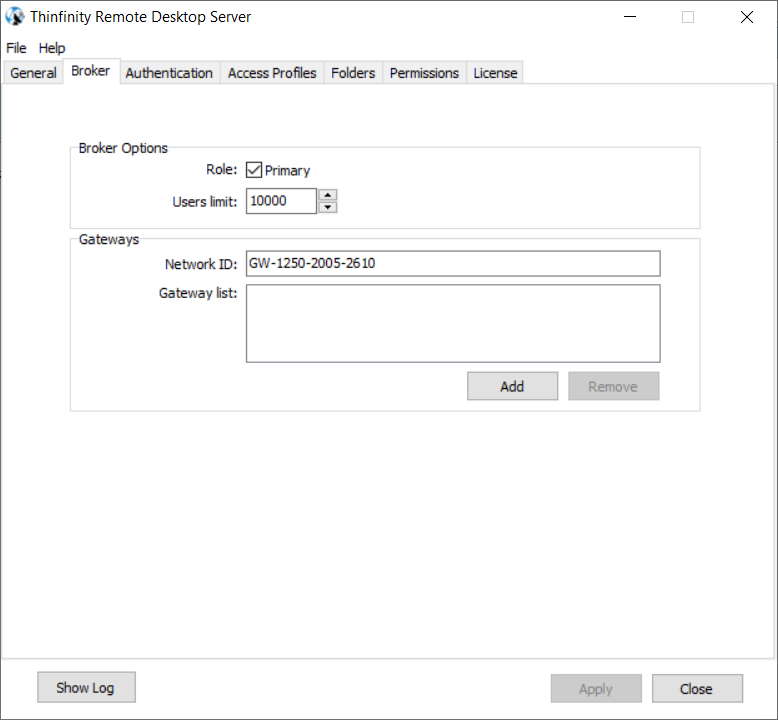Screen dimensions: 778x720
Task: Click the Remove gateway button
Action: (614, 386)
